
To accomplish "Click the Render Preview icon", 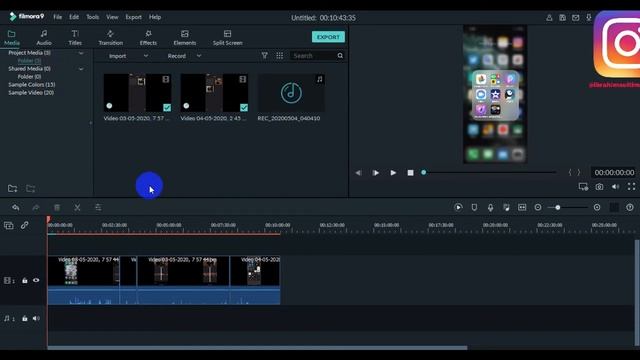I will click(x=458, y=207).
